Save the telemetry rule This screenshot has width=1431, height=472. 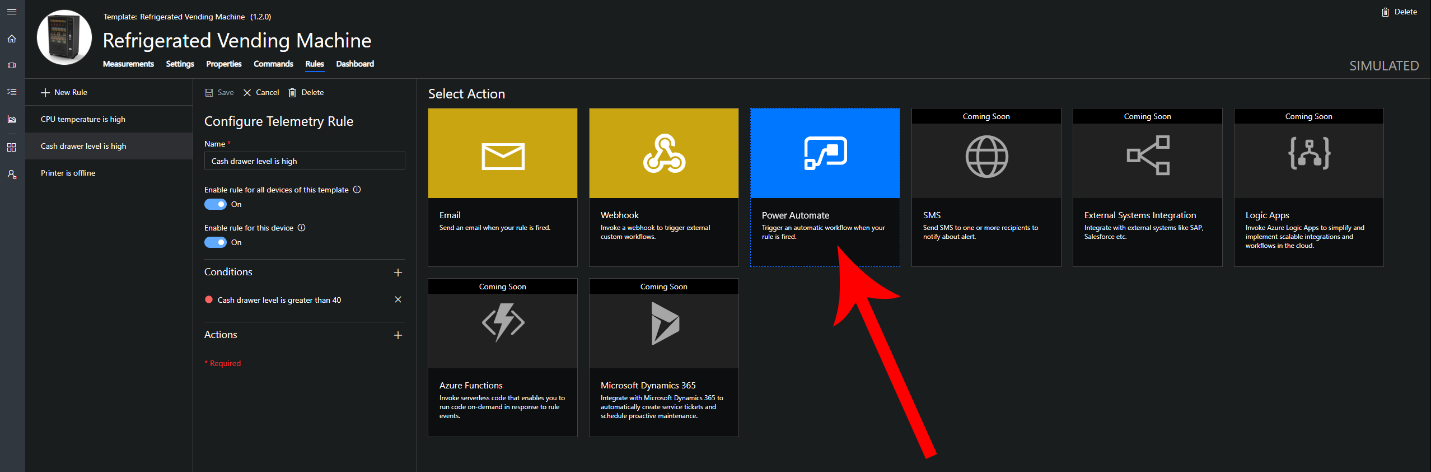pos(219,92)
